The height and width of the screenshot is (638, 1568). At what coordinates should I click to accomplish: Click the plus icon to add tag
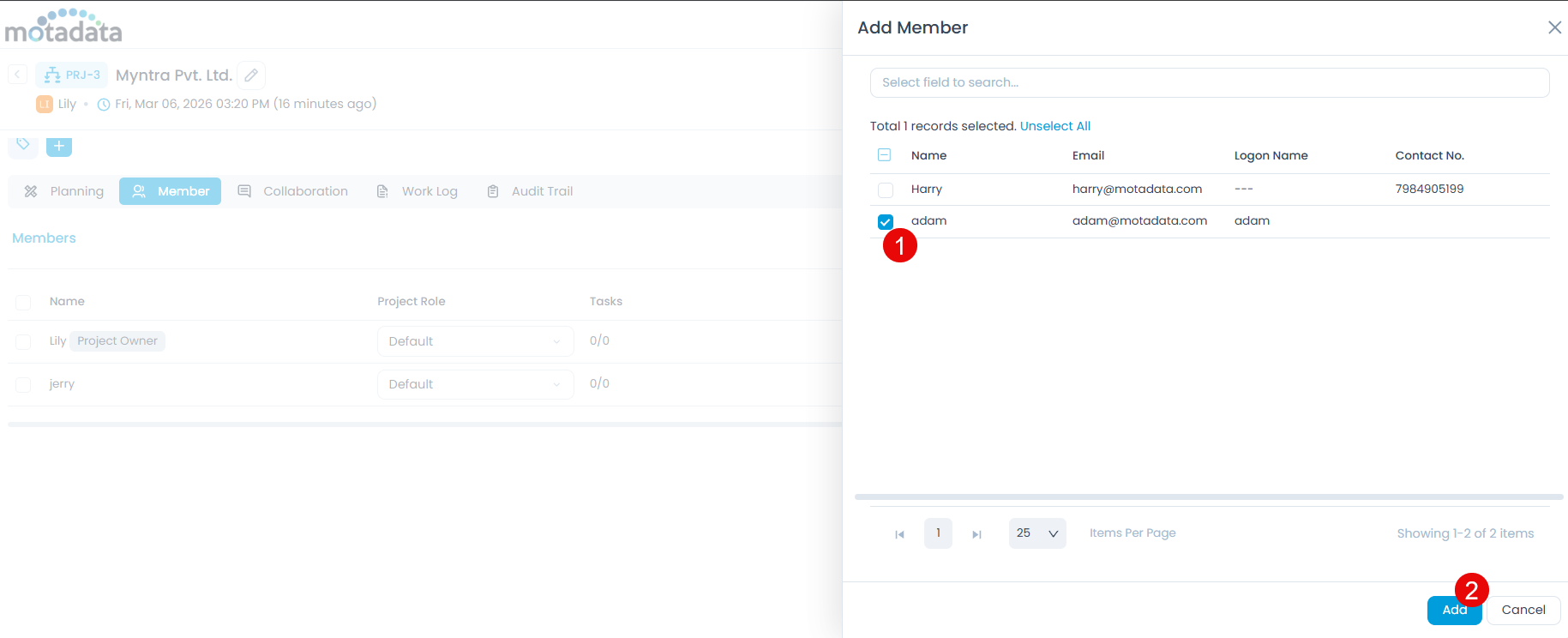(59, 146)
